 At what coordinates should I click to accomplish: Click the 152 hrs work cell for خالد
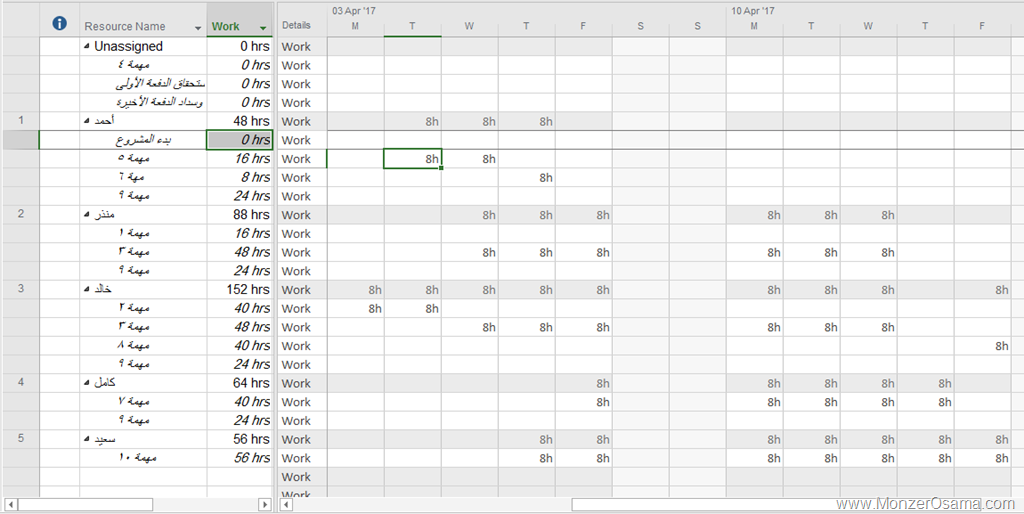pyautogui.click(x=240, y=290)
